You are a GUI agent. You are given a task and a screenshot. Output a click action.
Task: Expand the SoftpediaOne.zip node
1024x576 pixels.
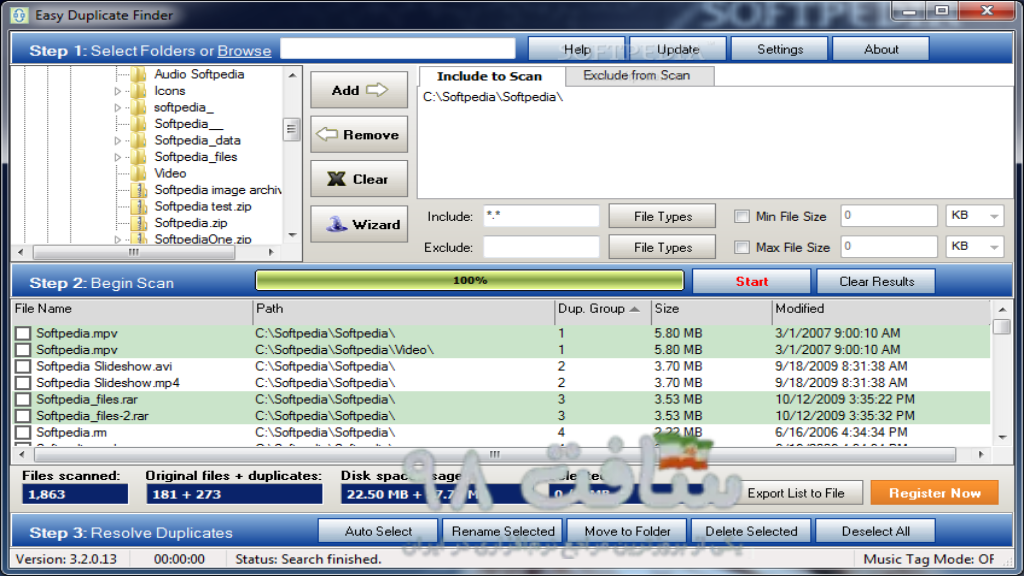click(118, 240)
